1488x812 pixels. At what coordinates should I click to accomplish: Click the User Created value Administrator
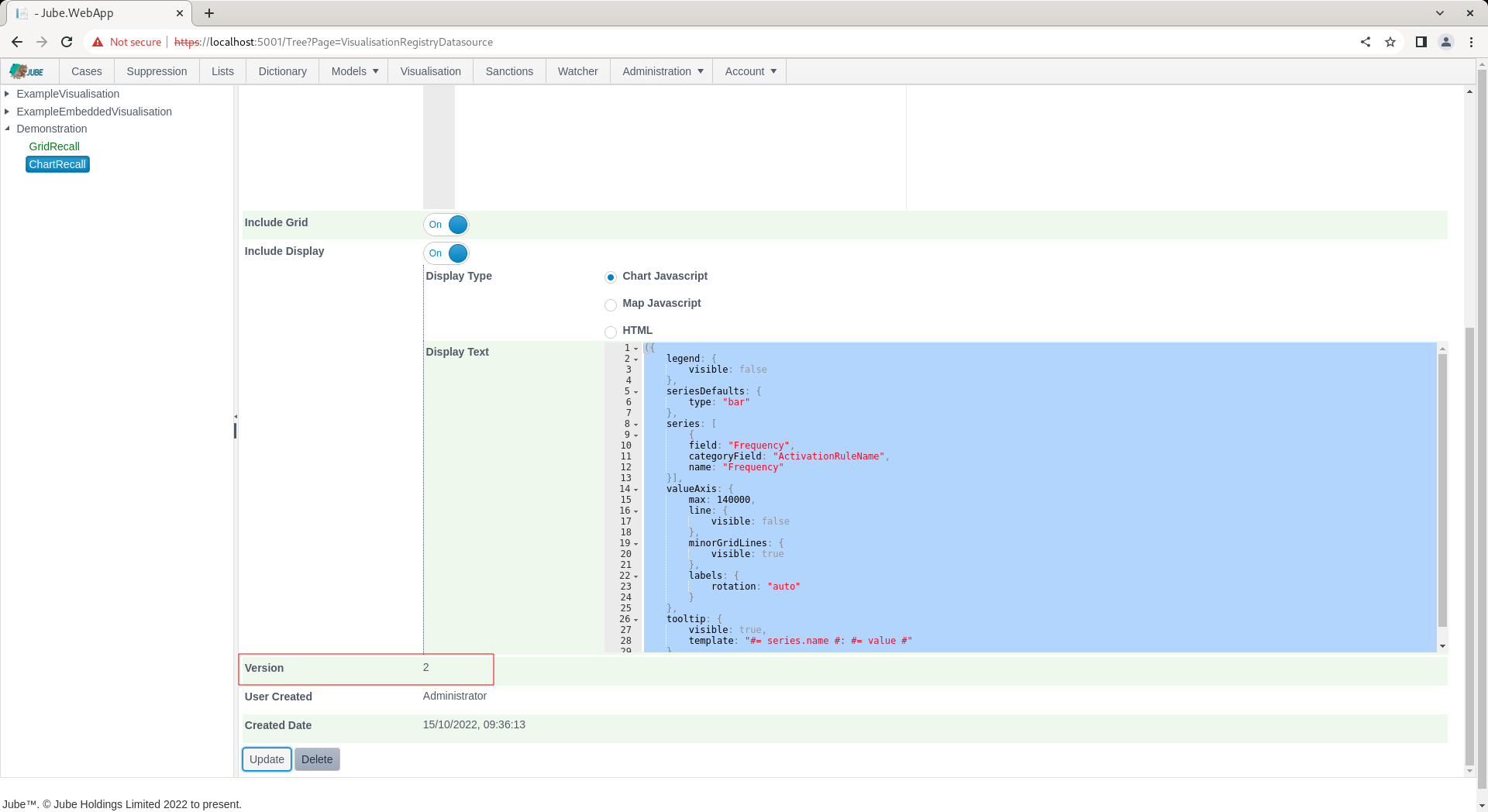pos(455,696)
